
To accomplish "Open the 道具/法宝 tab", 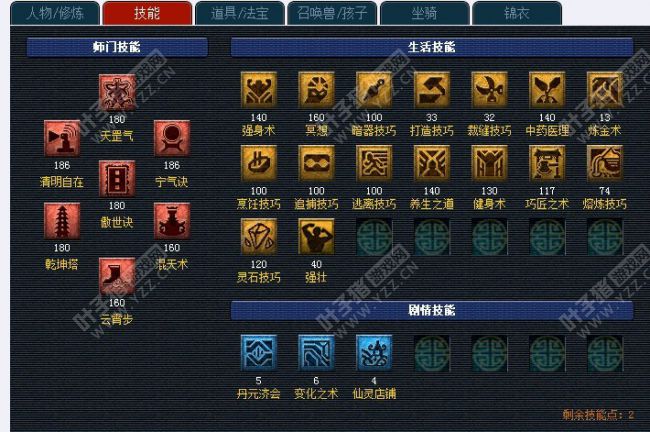I will tap(240, 13).
